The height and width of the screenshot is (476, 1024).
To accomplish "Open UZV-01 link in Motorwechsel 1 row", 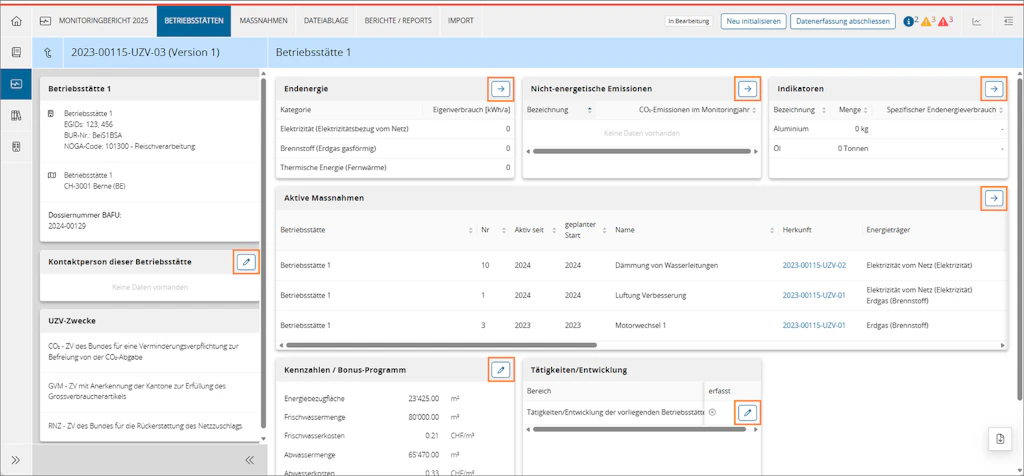I will tap(814, 325).
